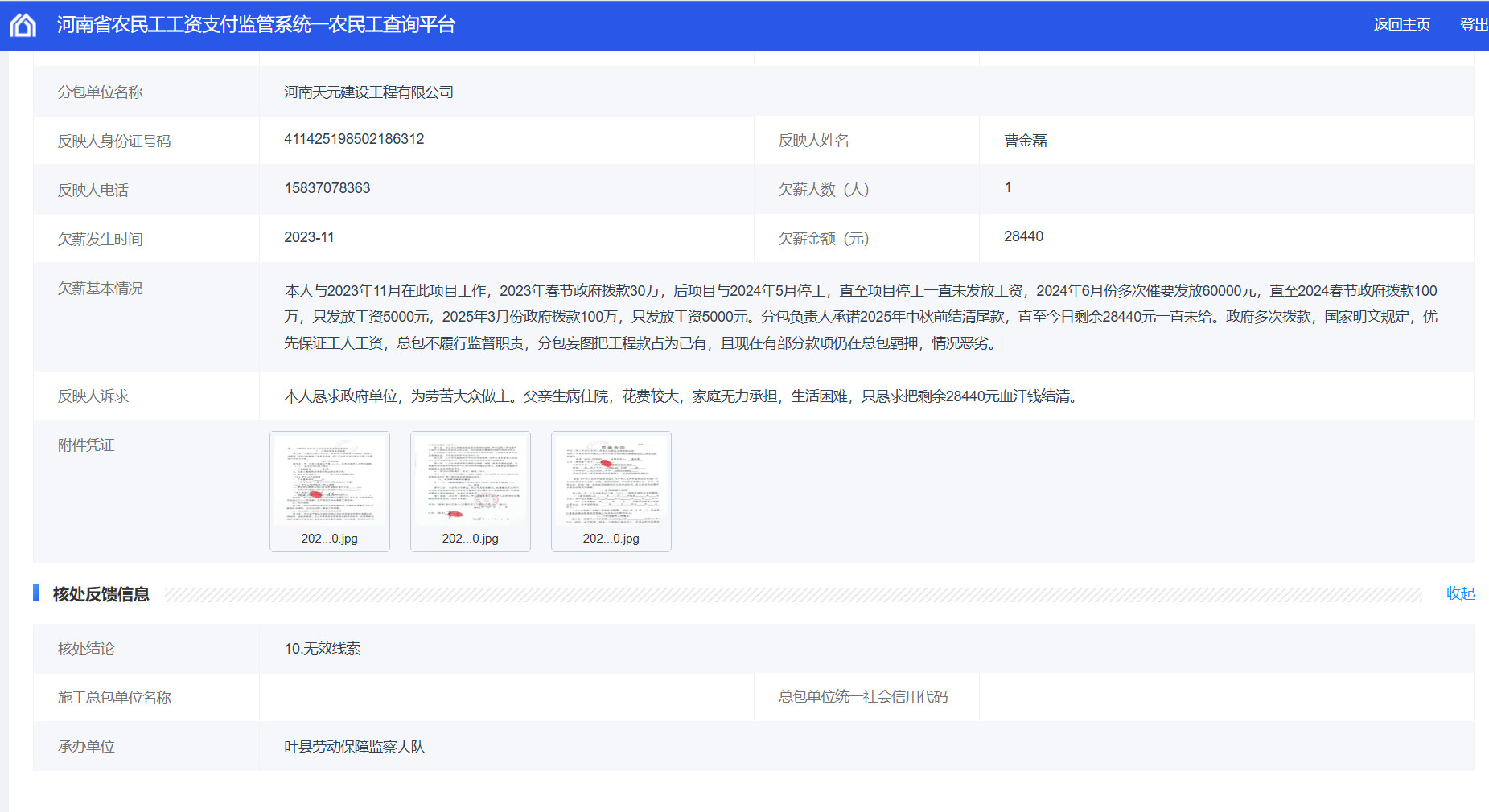This screenshot has height=812, width=1489.
Task: Return to main page via 返回主页
Action: [x=1401, y=25]
